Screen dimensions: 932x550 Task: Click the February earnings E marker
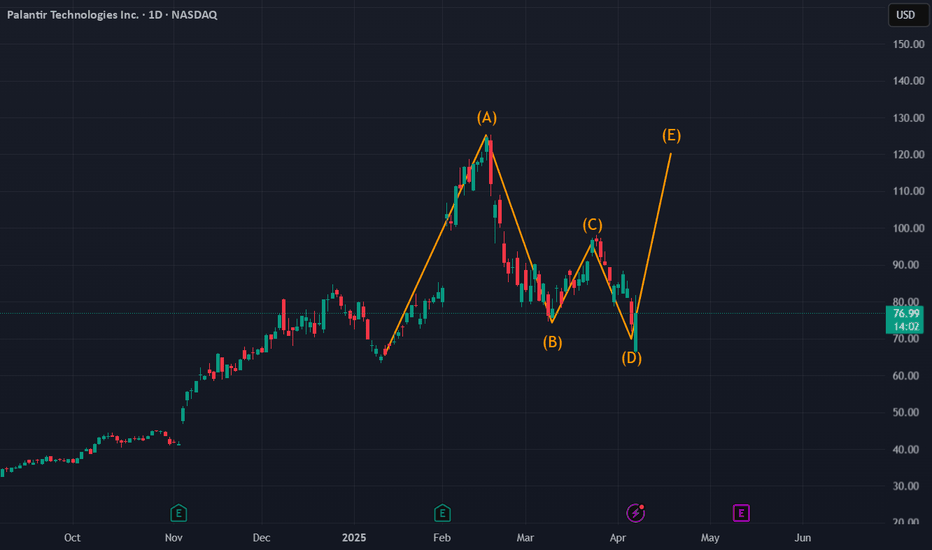442,513
